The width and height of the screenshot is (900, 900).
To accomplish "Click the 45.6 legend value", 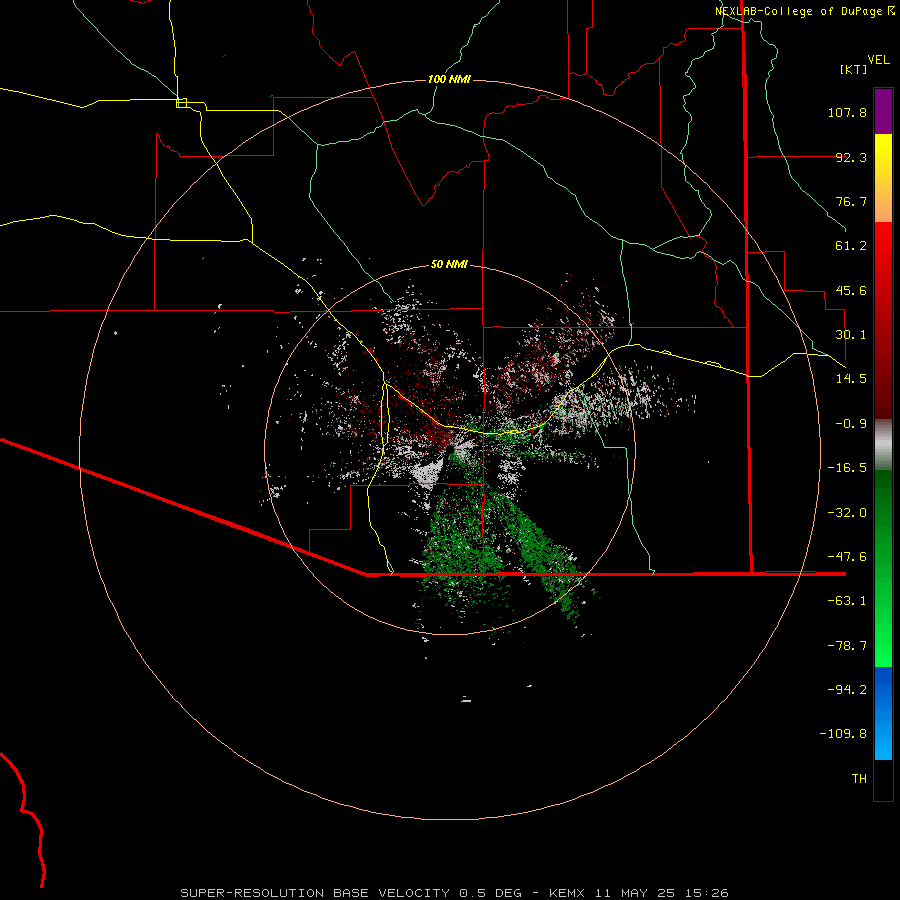I will coord(851,290).
